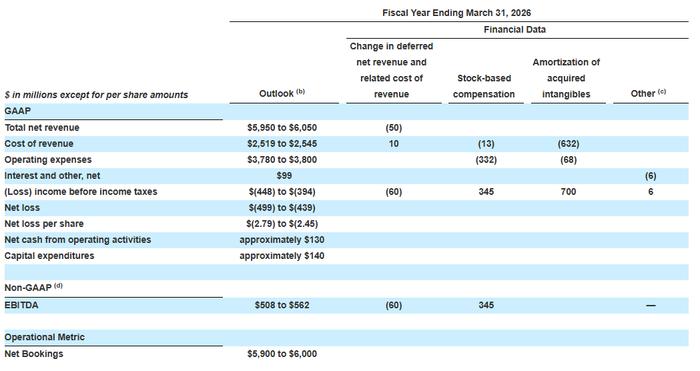Viewport: 700px width, 371px height.
Task: Click the Change in deferred net revenue header
Action: [392, 70]
